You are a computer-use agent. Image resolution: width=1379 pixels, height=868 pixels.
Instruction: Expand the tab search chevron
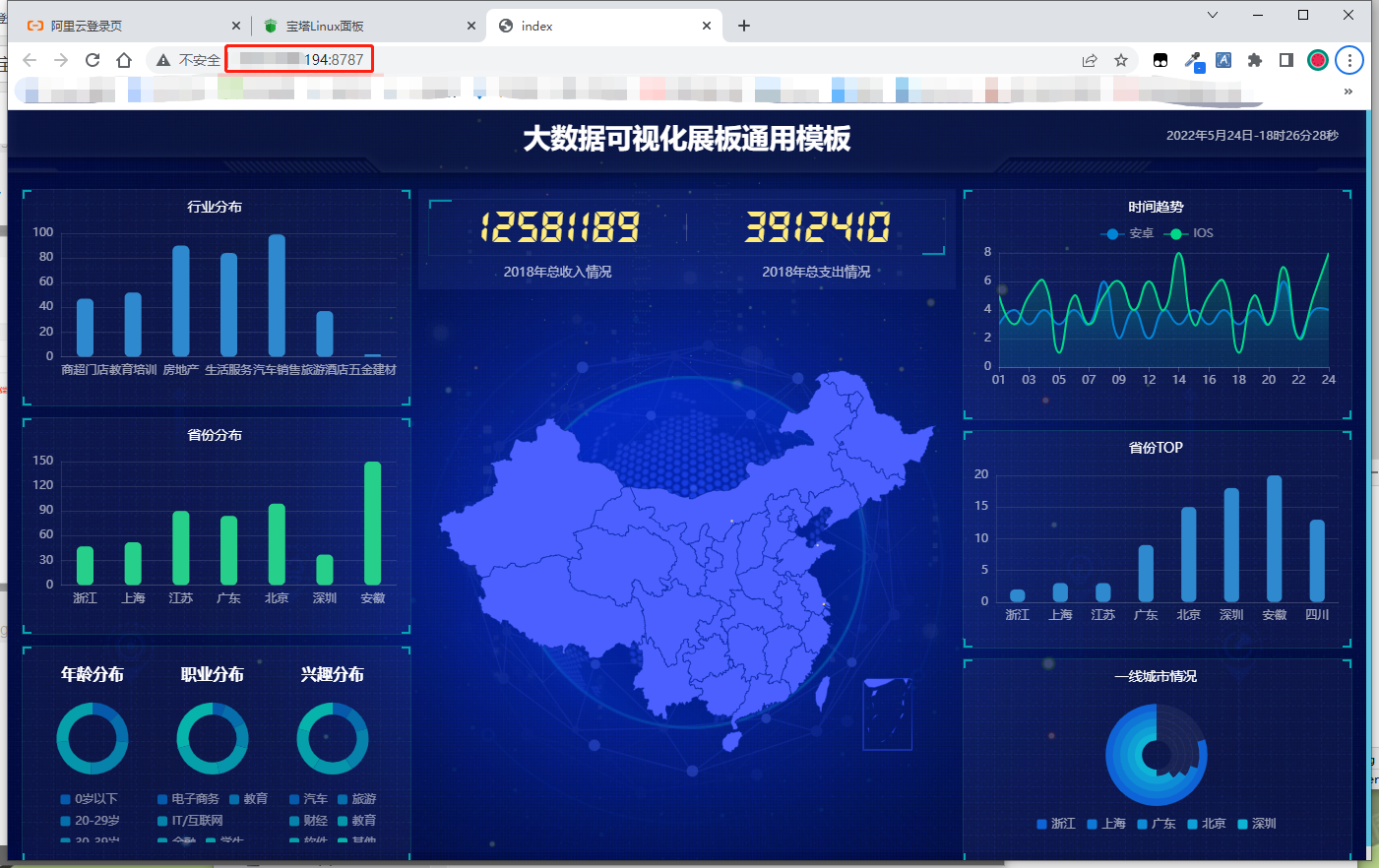1213,15
